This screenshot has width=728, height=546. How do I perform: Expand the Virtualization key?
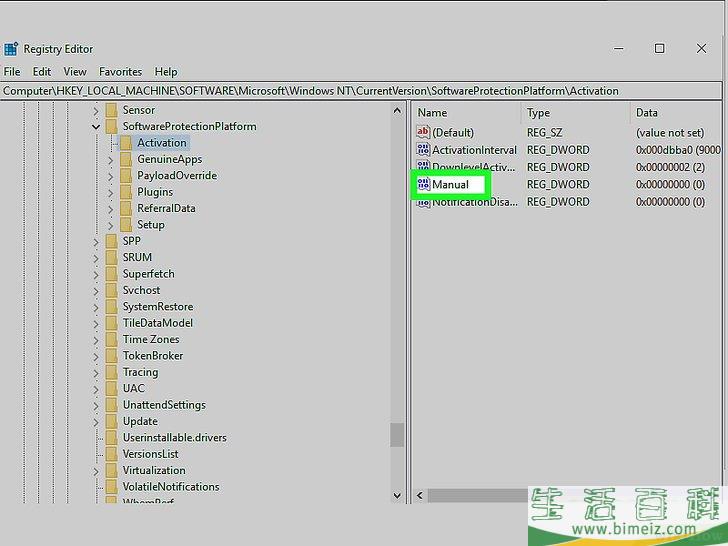96,471
